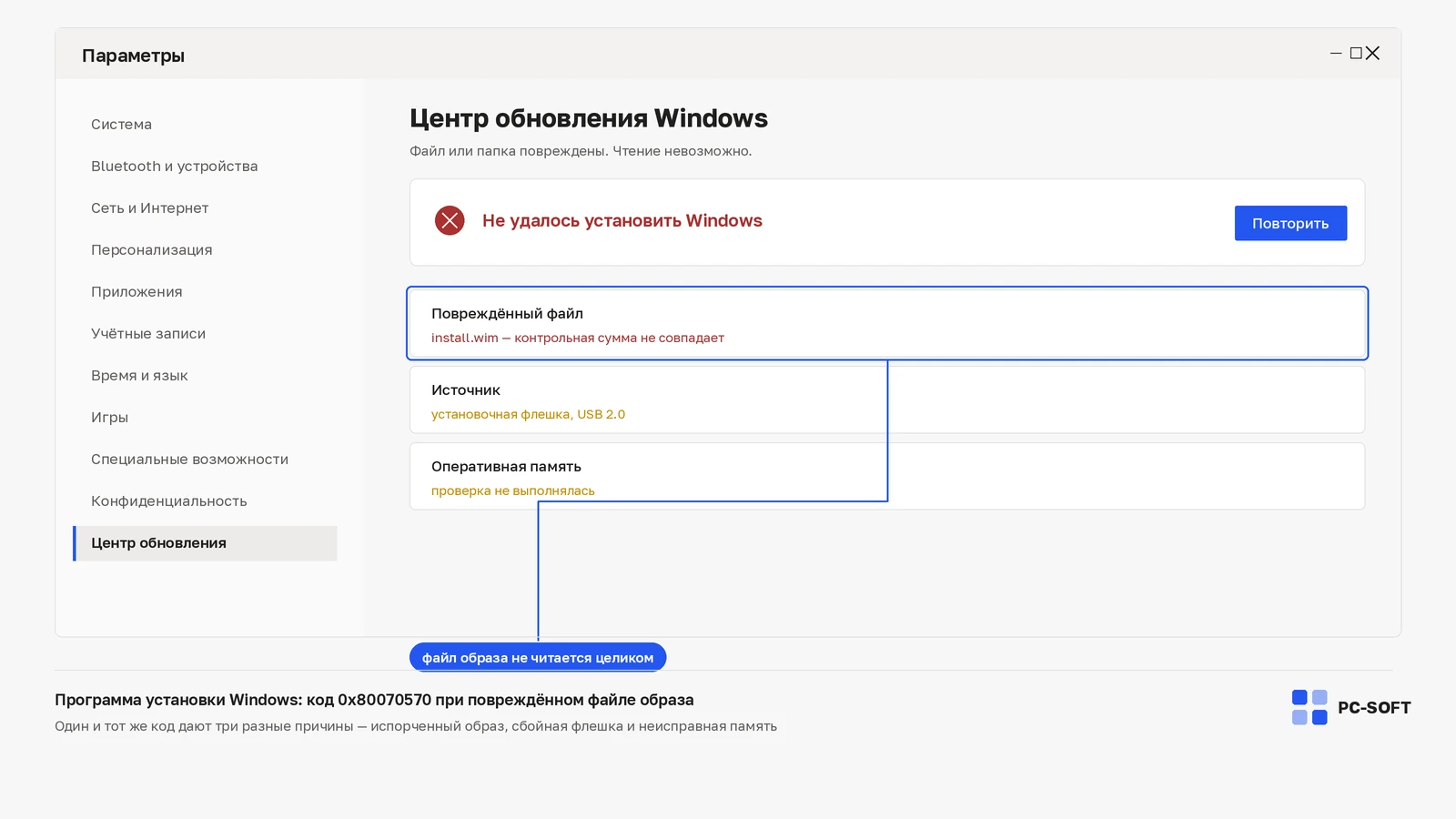Select Конфиденциальность in the sidebar

click(168, 501)
